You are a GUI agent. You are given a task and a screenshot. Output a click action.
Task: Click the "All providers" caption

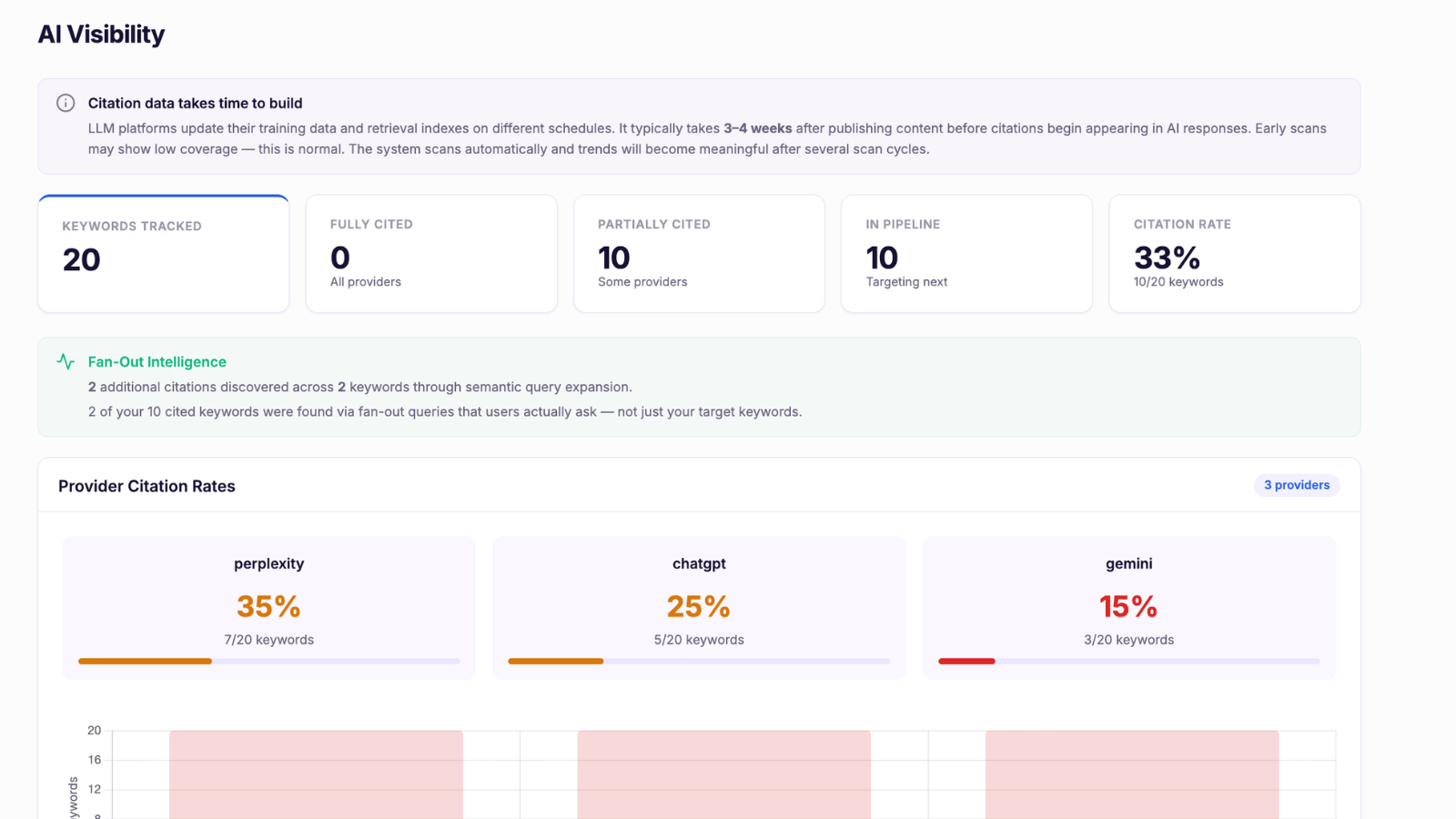click(366, 282)
